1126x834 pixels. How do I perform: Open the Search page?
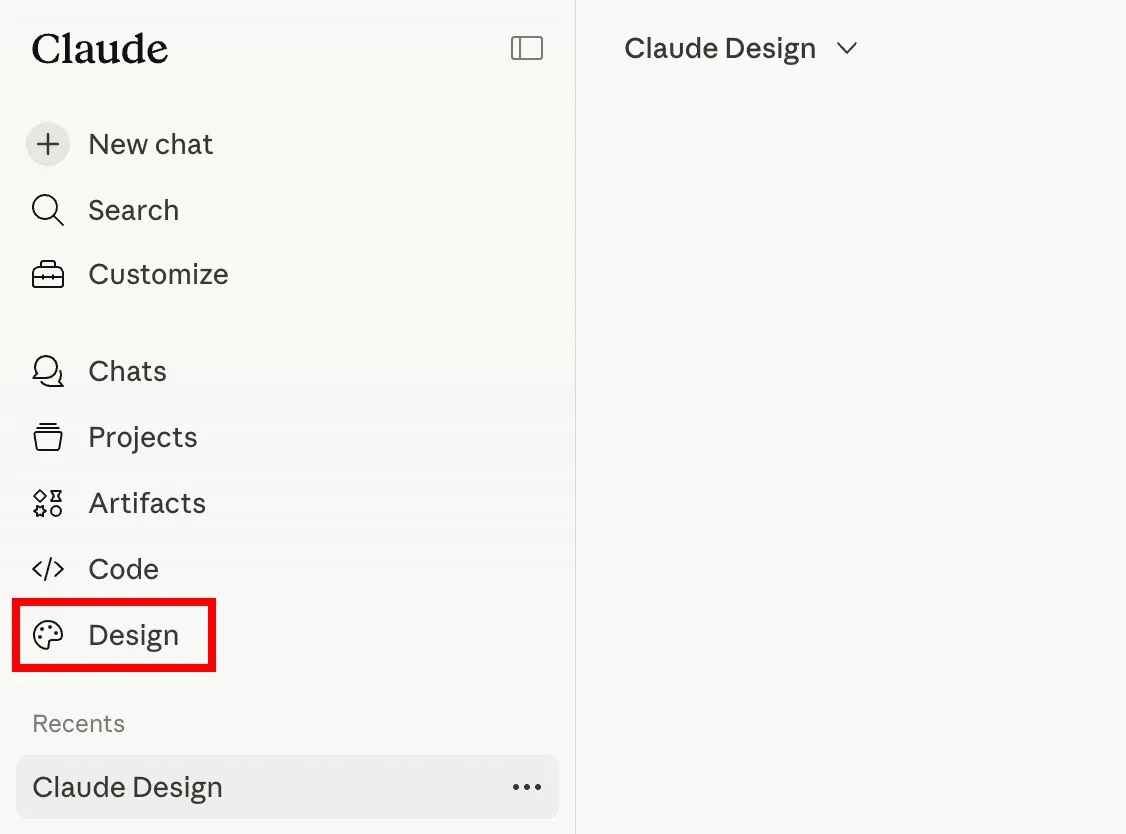134,210
